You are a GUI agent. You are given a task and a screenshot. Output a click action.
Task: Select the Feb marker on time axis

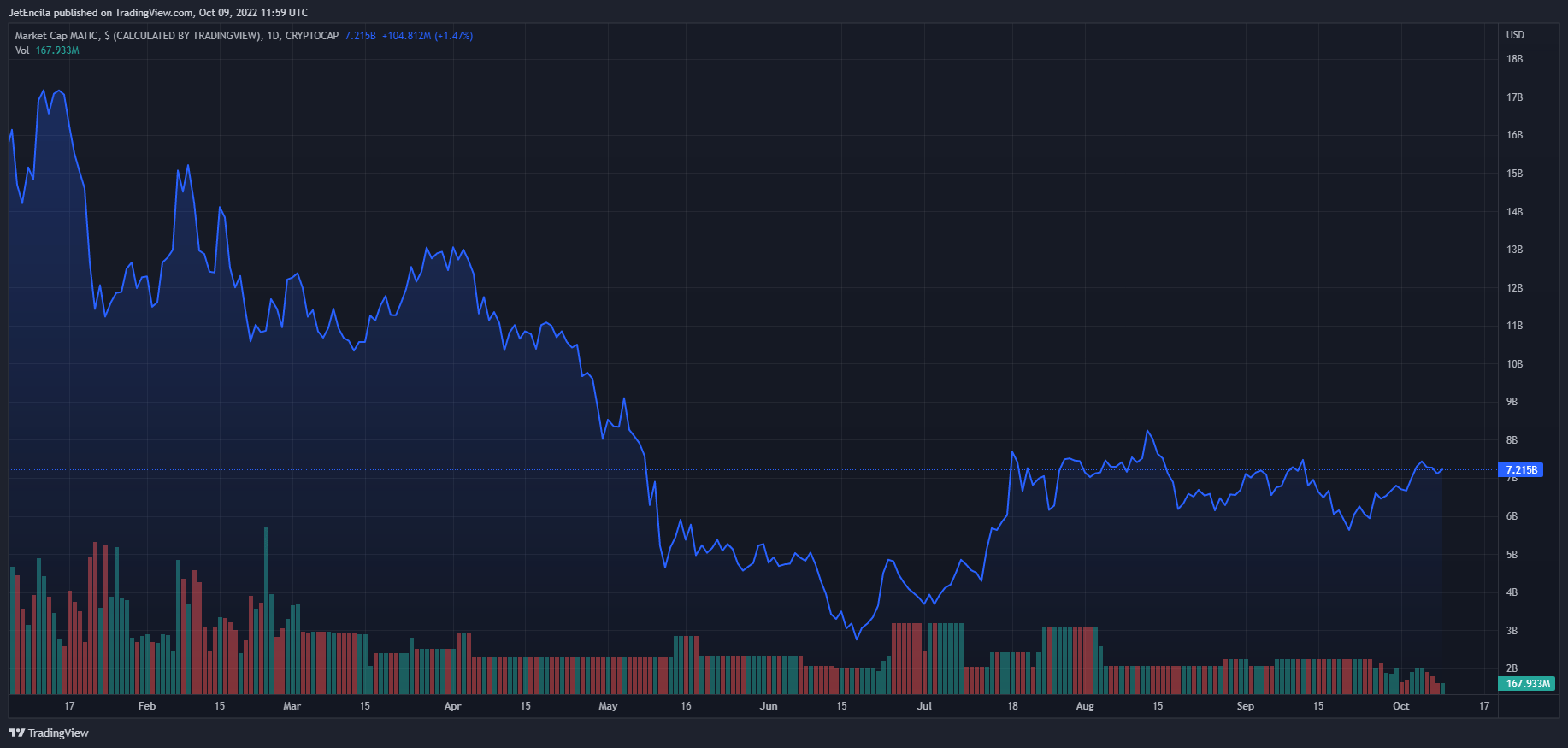click(147, 706)
